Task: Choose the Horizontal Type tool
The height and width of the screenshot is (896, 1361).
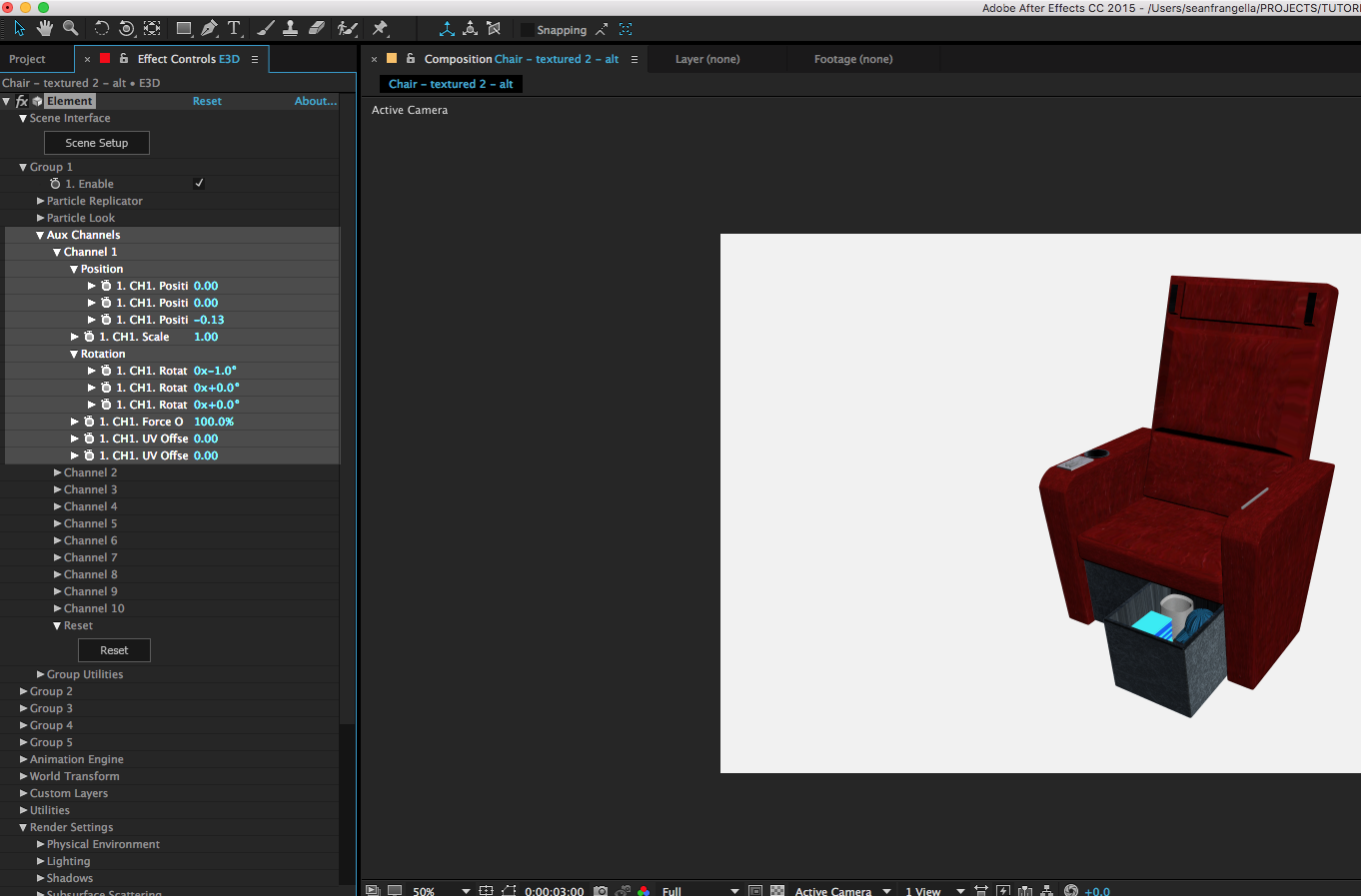Action: point(234,28)
